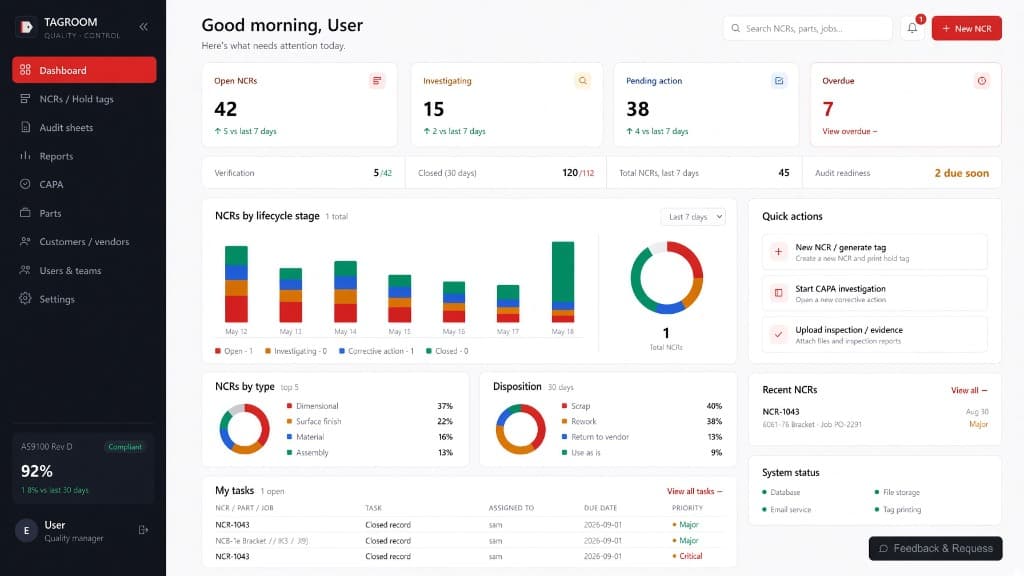Open Settings from the sidebar
The image size is (1024, 576).
click(84, 298)
